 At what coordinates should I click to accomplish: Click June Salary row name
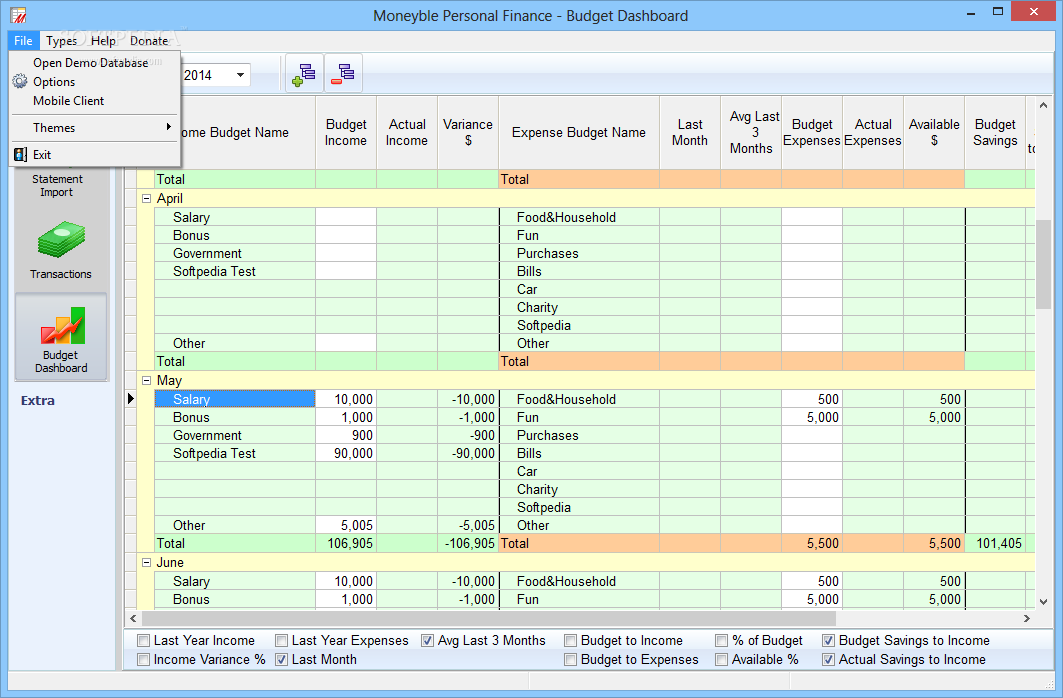(235, 581)
